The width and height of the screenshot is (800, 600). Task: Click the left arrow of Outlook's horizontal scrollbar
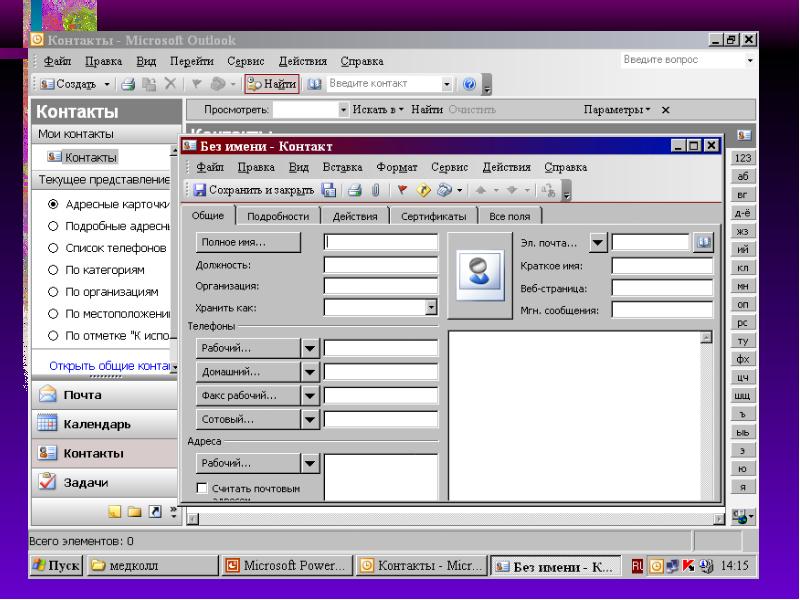(193, 519)
